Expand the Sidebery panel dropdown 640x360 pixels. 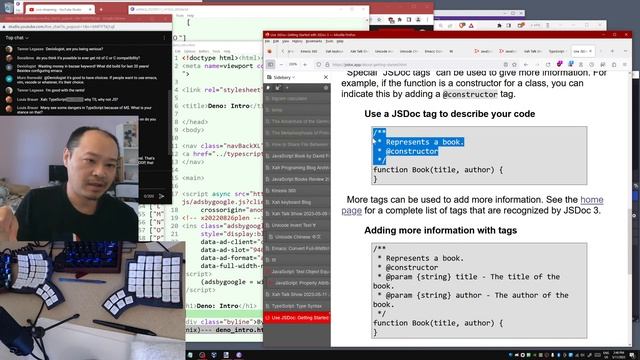[284, 77]
